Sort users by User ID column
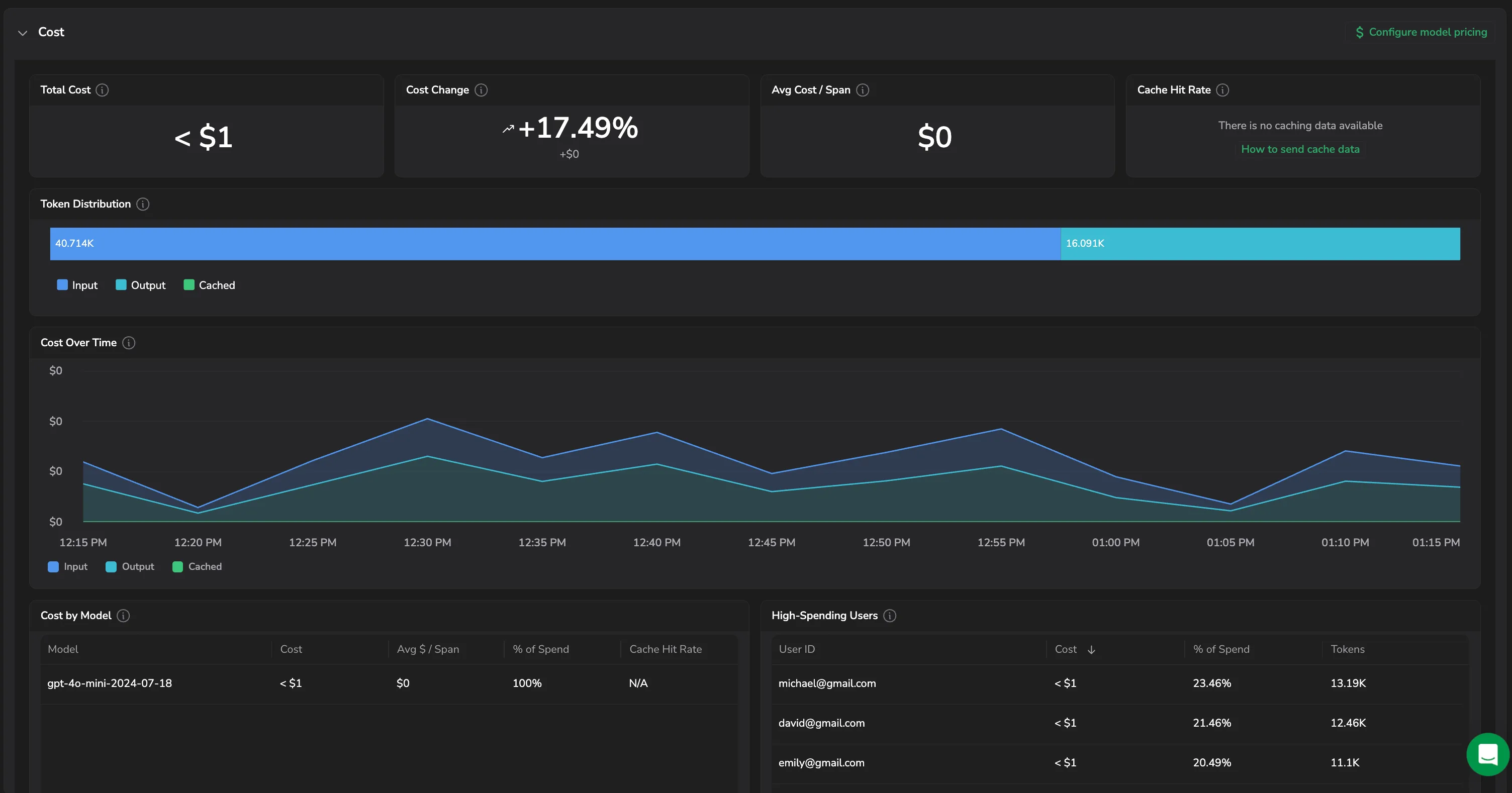This screenshot has width=1512, height=793. tap(797, 649)
